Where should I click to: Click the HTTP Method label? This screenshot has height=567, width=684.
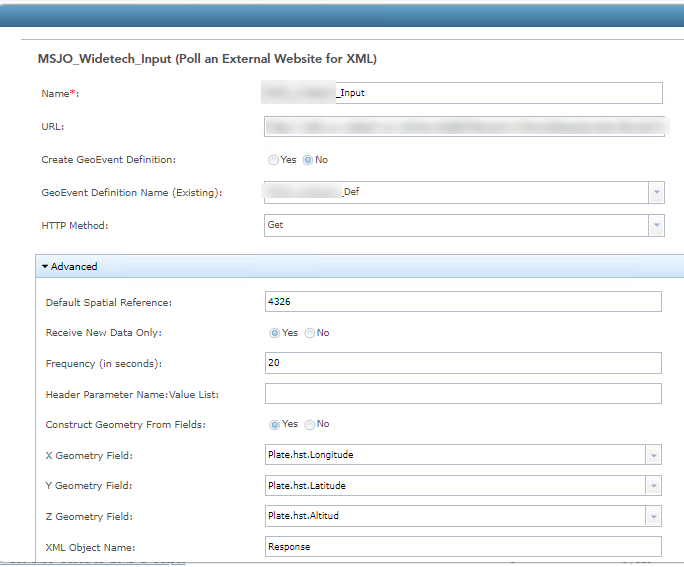(x=75, y=225)
